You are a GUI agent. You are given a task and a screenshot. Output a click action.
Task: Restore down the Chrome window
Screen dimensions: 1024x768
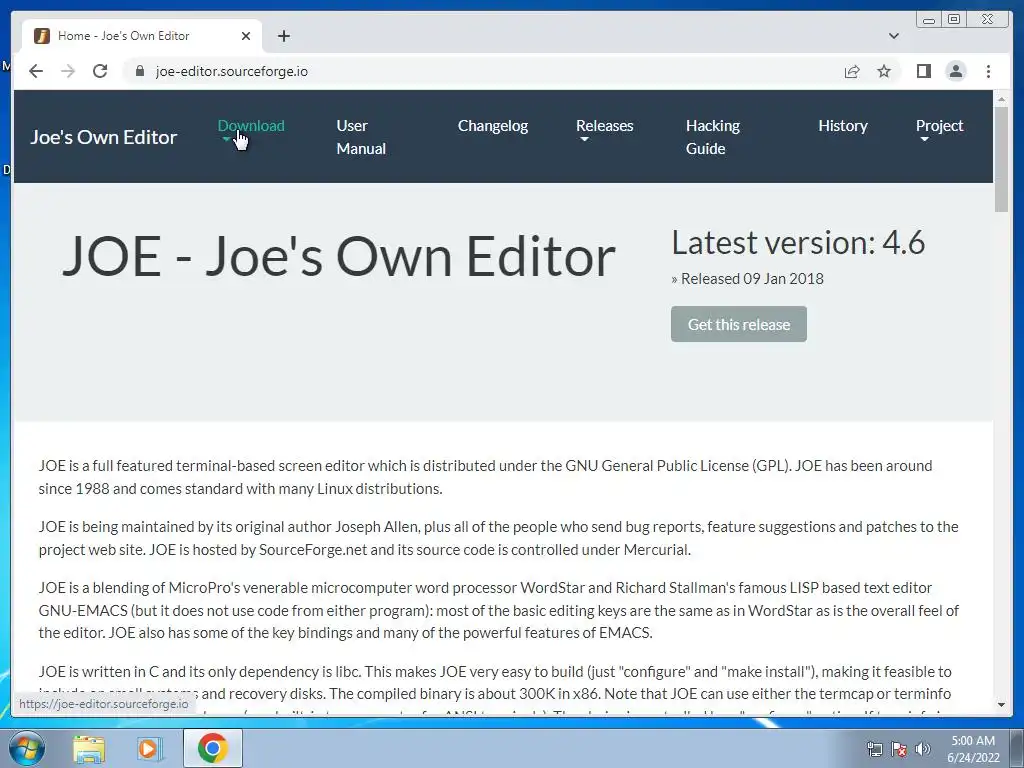point(954,19)
